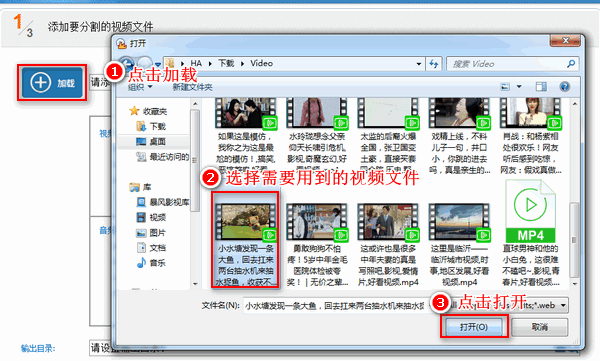Select the video 太监的后裔火爆全国
This screenshot has width=600, height=361.
[388, 136]
